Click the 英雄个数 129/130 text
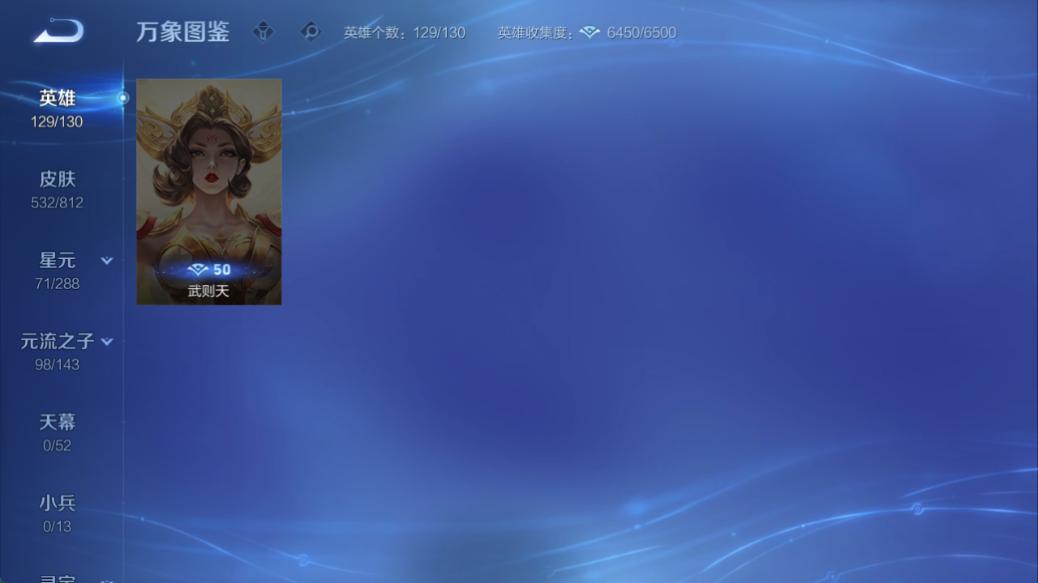This screenshot has height=583, width=1038. tap(404, 32)
